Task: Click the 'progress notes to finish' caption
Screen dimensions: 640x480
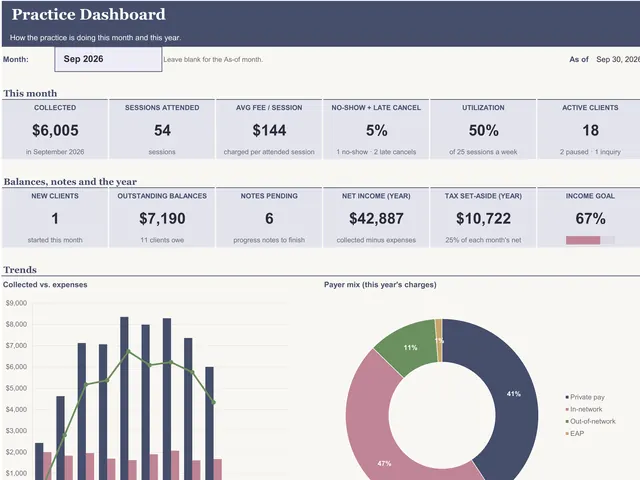Action: [269, 240]
